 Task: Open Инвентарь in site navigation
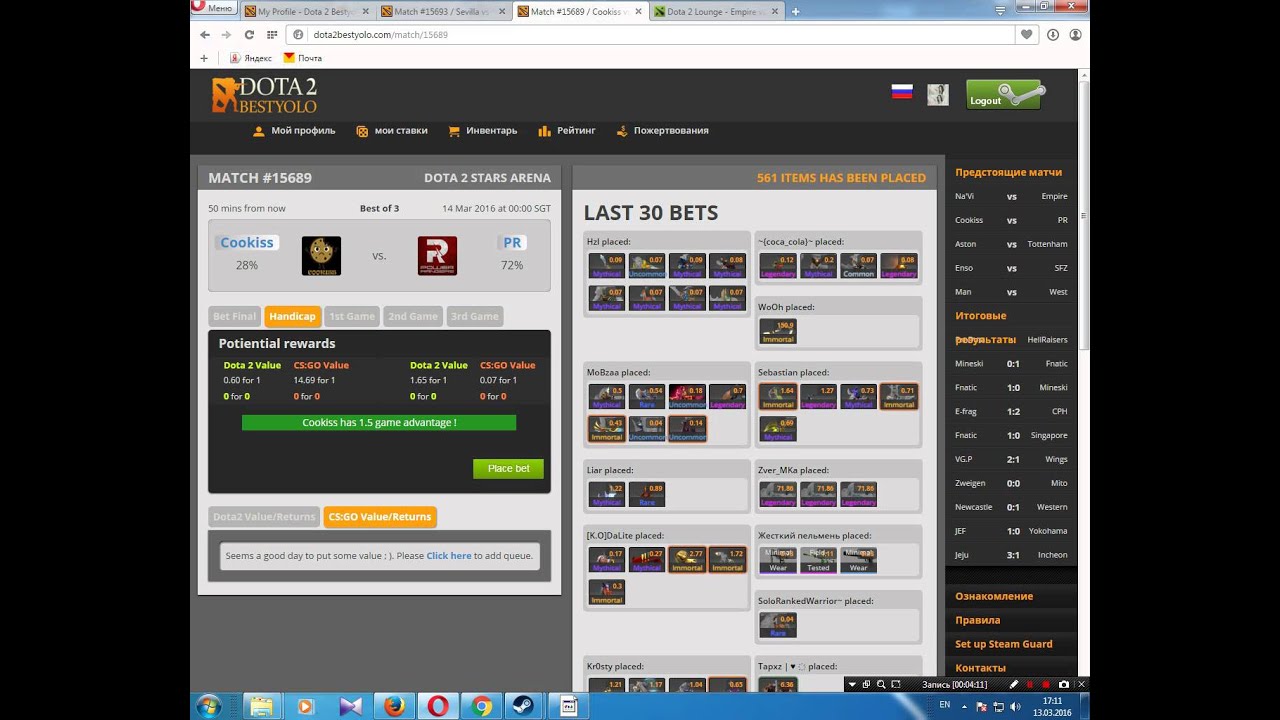483,131
